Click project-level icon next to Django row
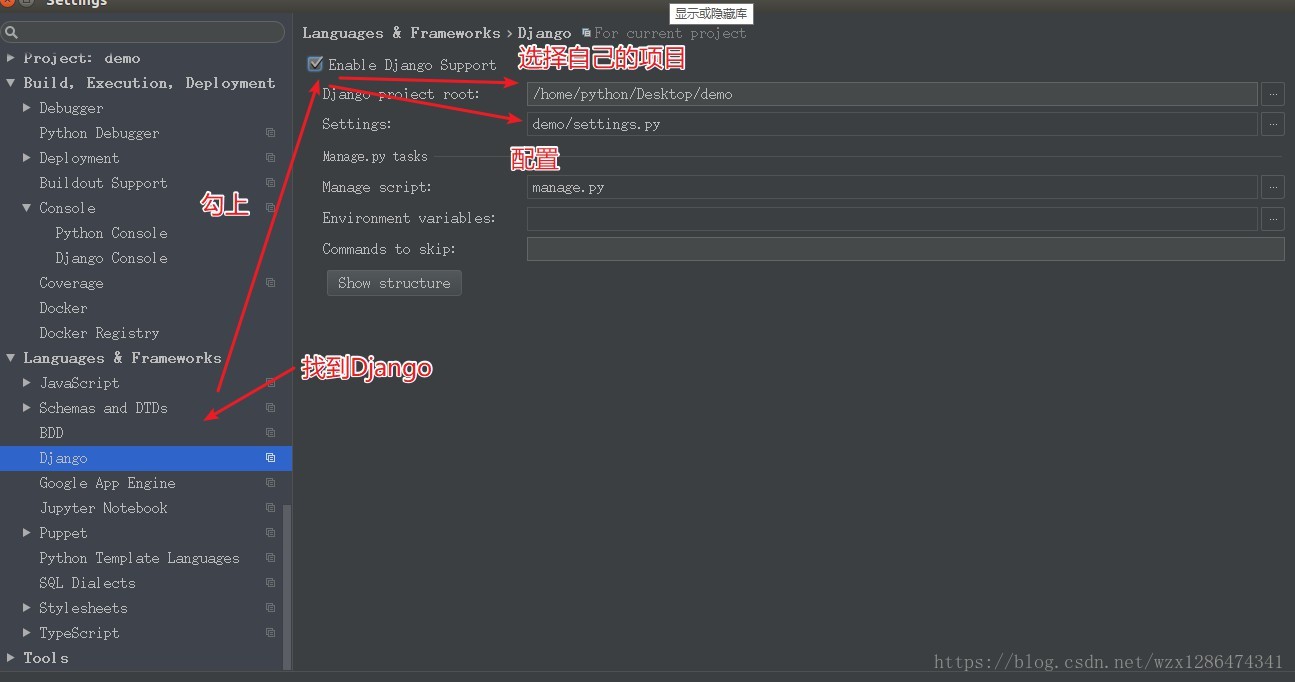 (x=270, y=458)
